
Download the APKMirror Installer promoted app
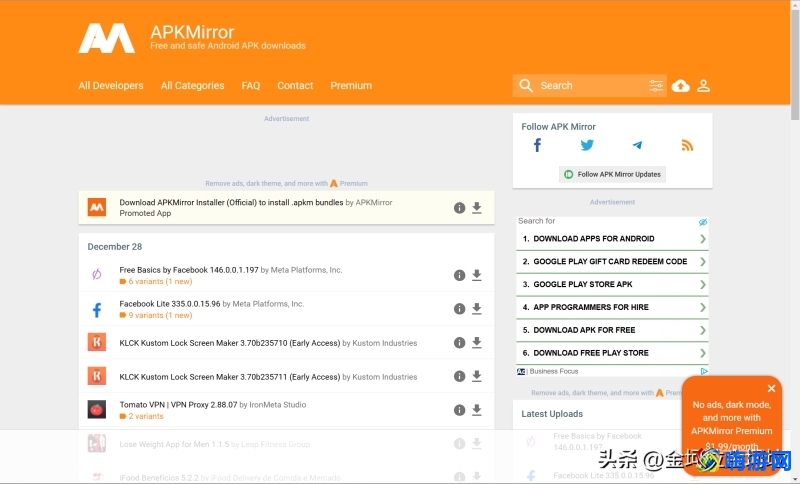click(x=477, y=208)
